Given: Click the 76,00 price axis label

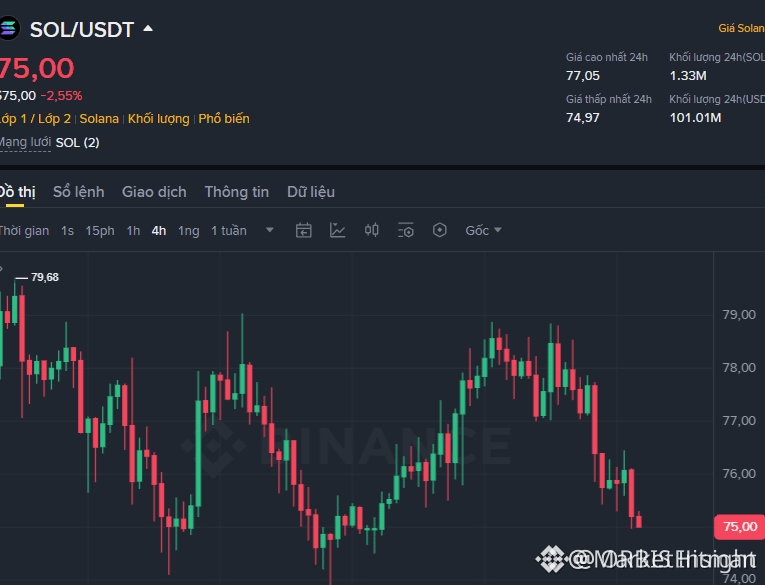Looking at the screenshot, I should coord(739,473).
